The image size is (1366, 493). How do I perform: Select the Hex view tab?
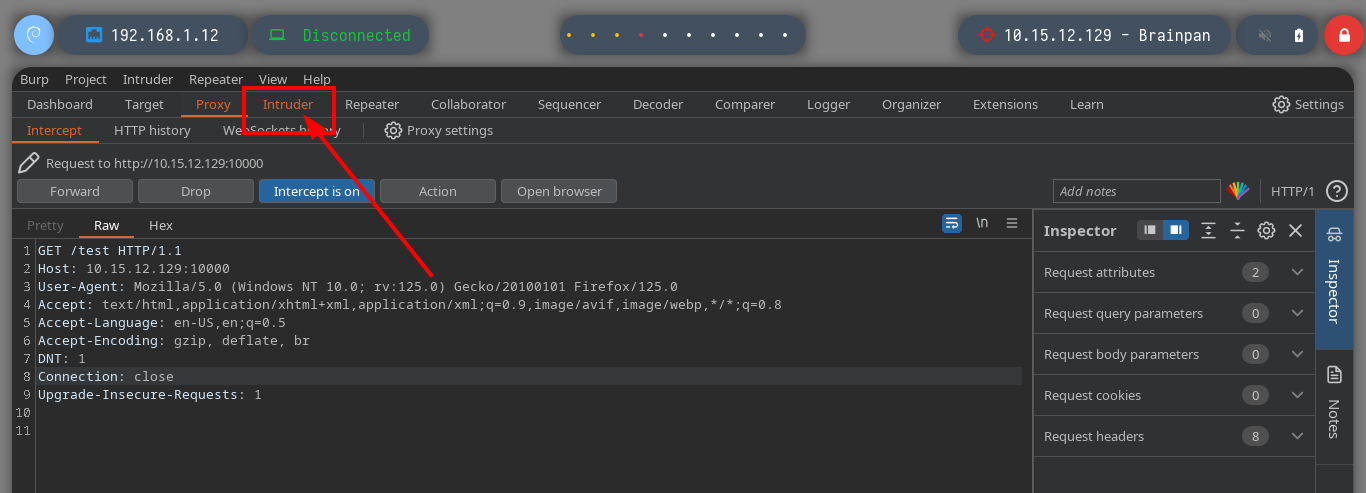[160, 225]
